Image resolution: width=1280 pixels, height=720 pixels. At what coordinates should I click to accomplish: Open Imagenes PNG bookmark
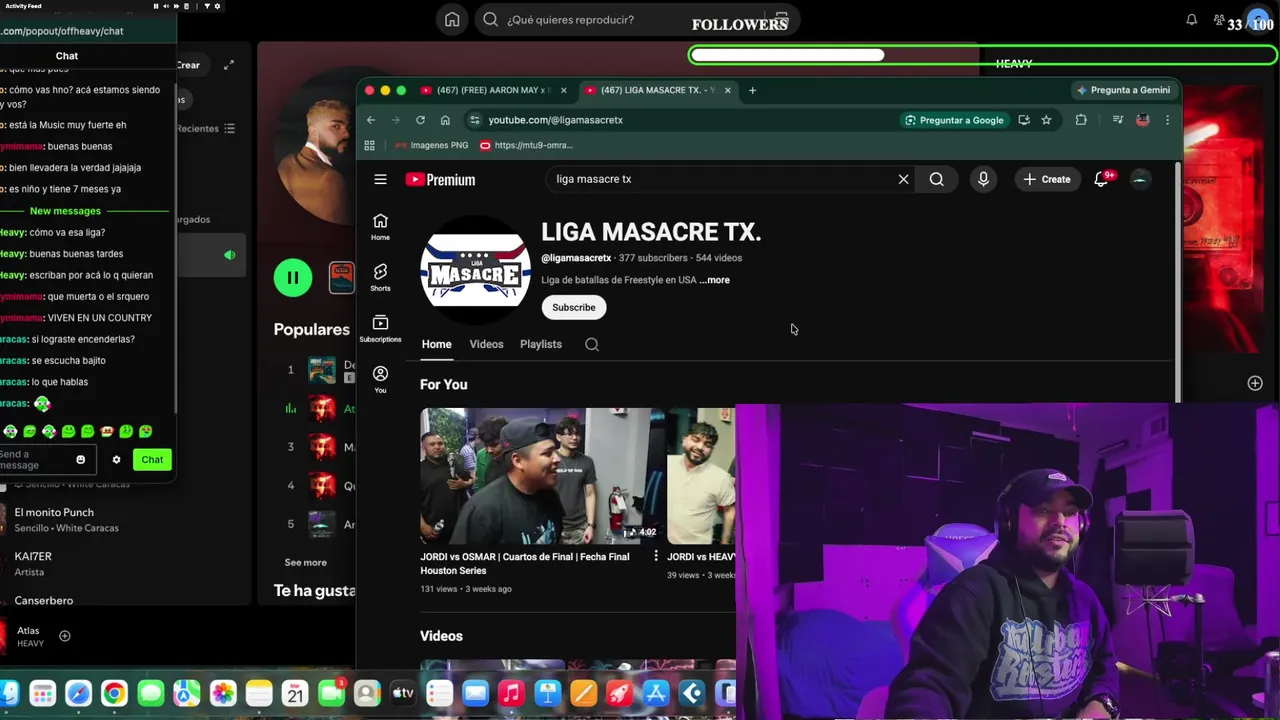pyautogui.click(x=432, y=145)
